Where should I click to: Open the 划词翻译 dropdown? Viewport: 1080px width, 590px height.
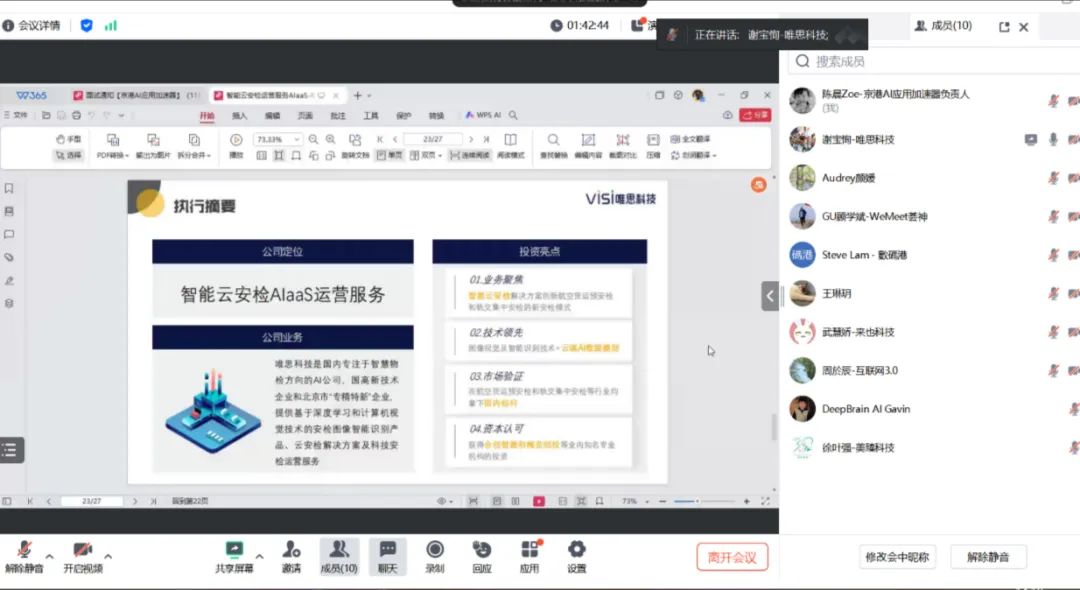(694, 156)
